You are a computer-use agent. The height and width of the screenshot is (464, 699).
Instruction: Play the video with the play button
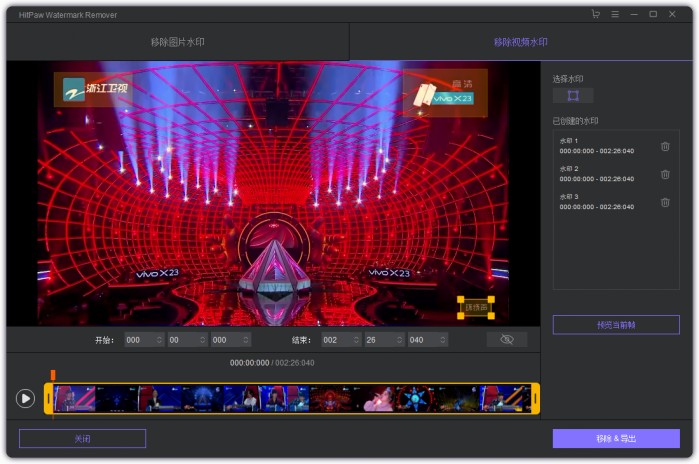tap(25, 398)
